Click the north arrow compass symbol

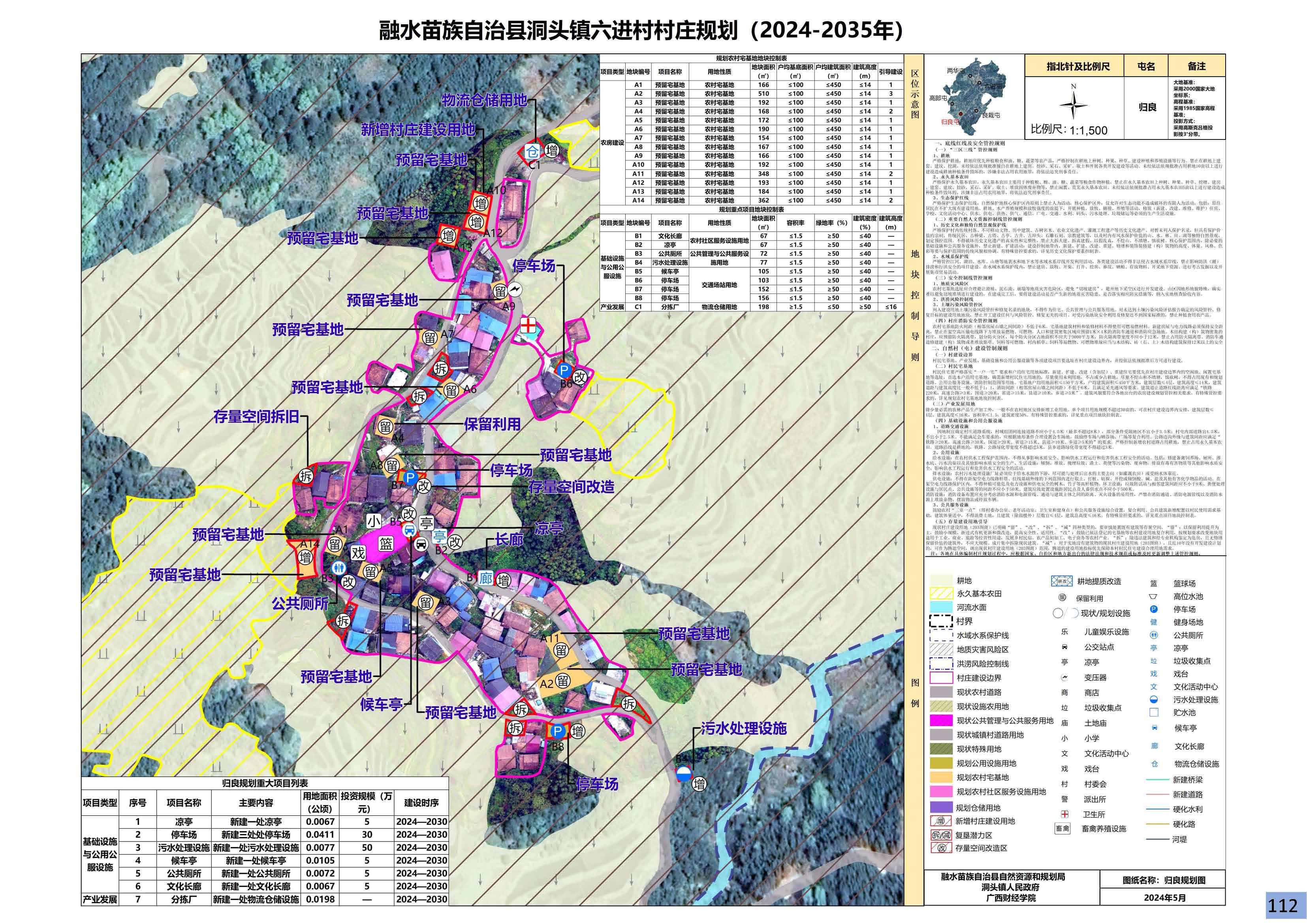point(1073,106)
